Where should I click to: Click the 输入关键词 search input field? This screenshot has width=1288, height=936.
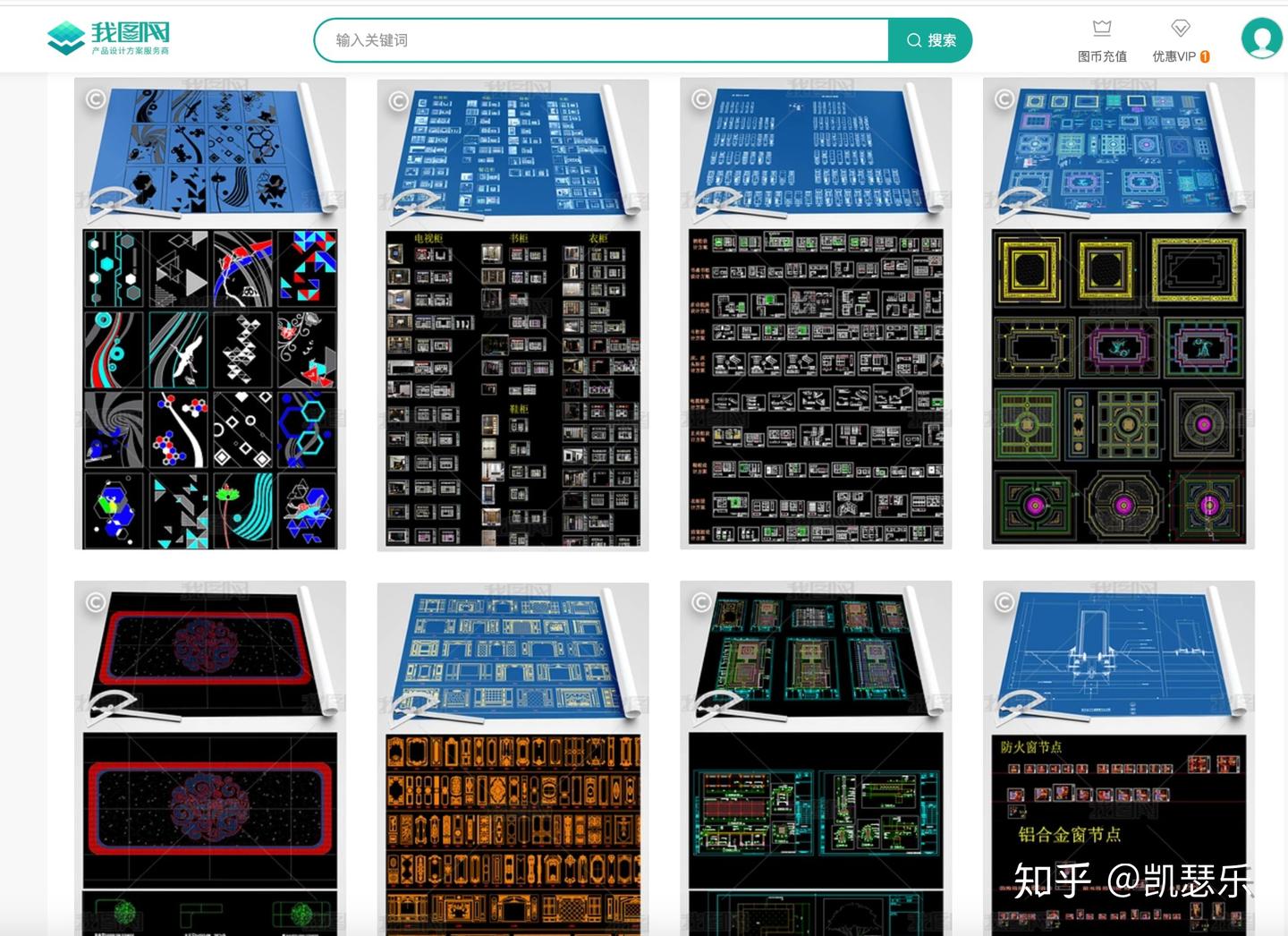599,39
